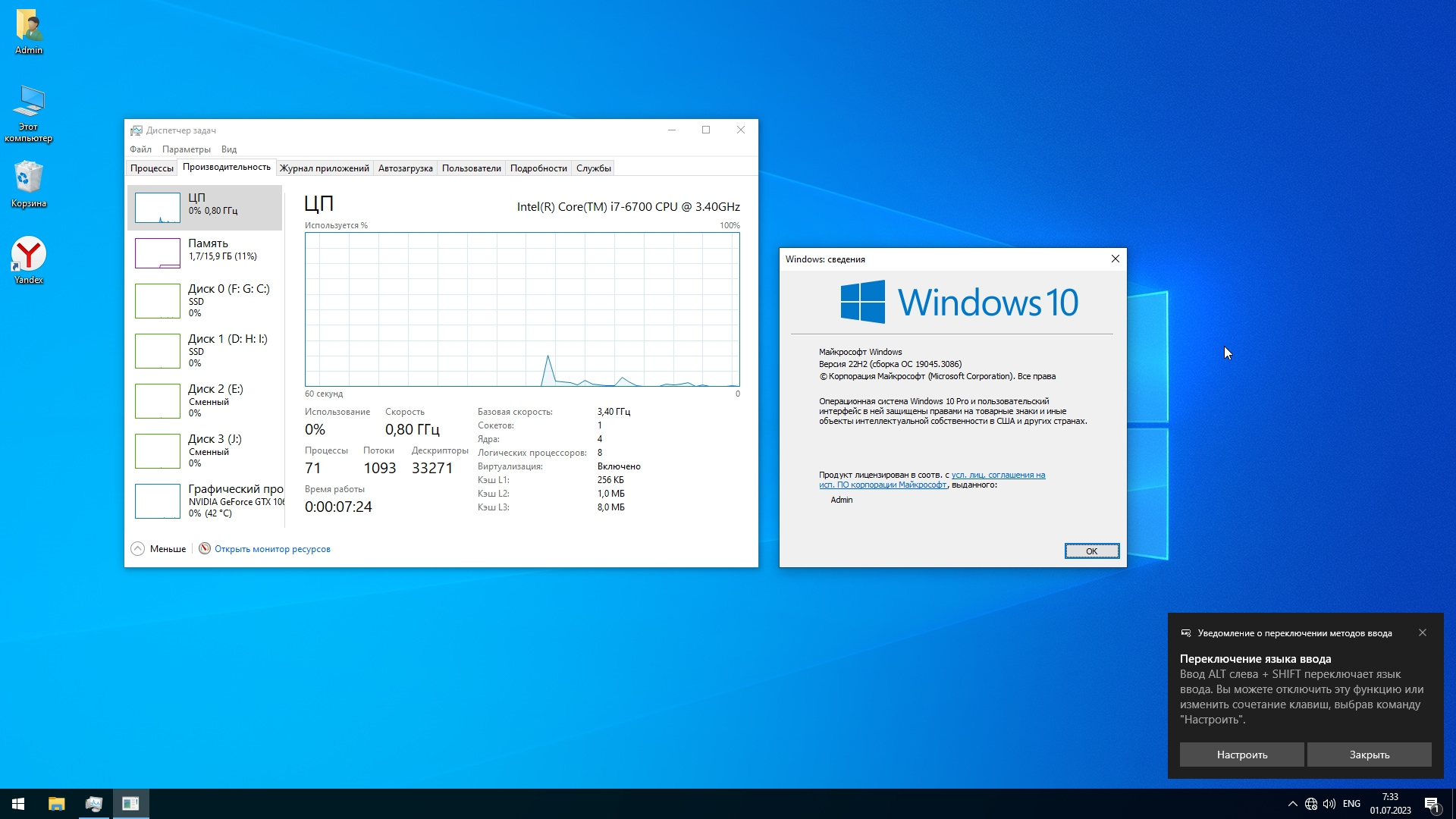Switch to the Службы tab

pos(593,168)
